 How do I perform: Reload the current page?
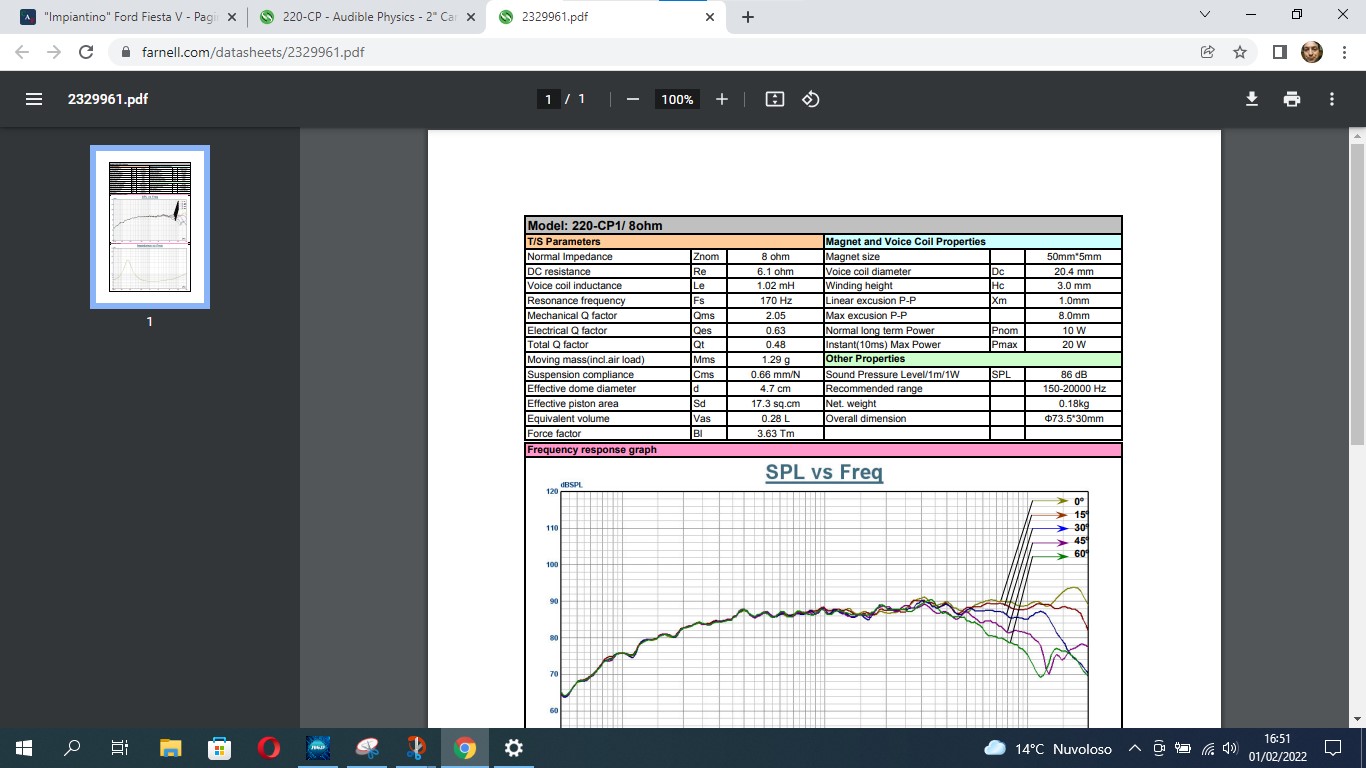click(86, 52)
